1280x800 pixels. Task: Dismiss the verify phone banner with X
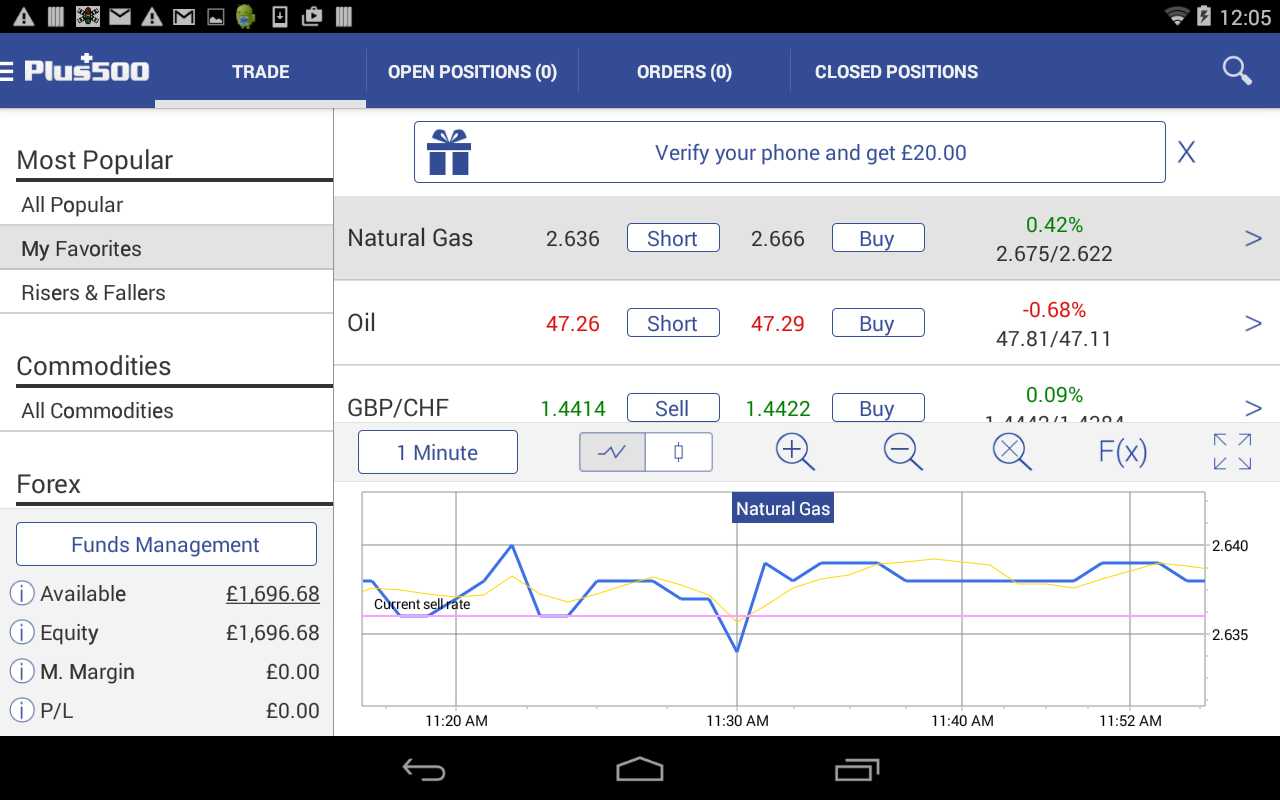point(1186,152)
